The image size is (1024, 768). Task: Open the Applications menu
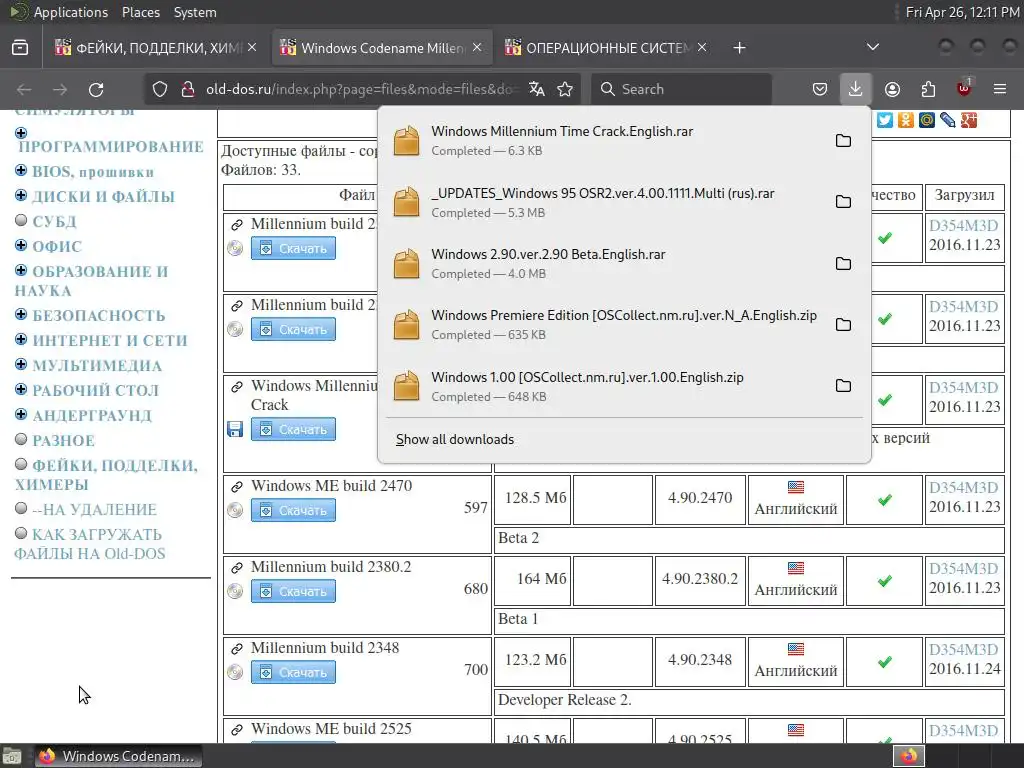click(71, 12)
